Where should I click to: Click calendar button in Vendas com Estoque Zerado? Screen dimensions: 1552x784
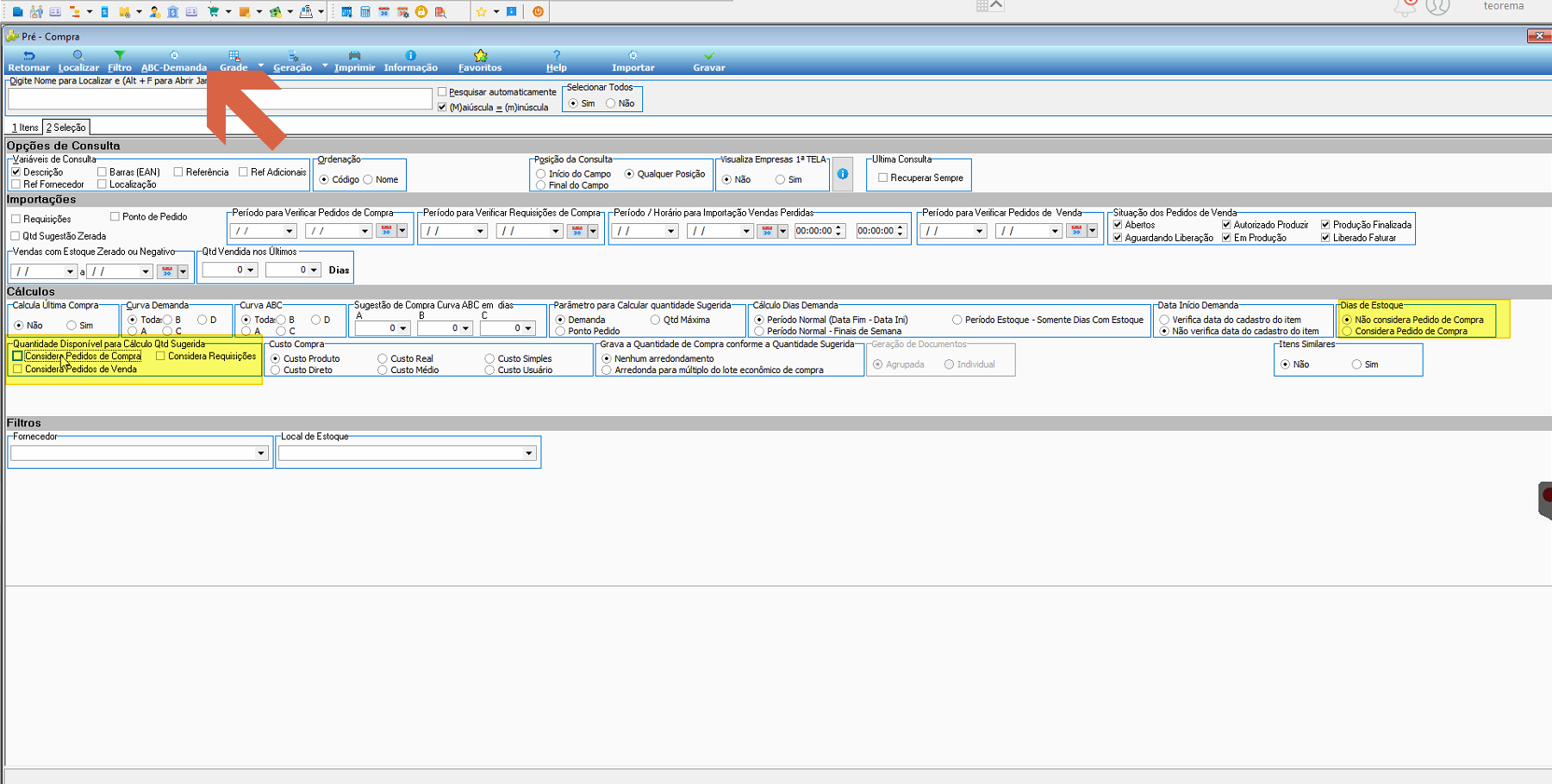[167, 271]
